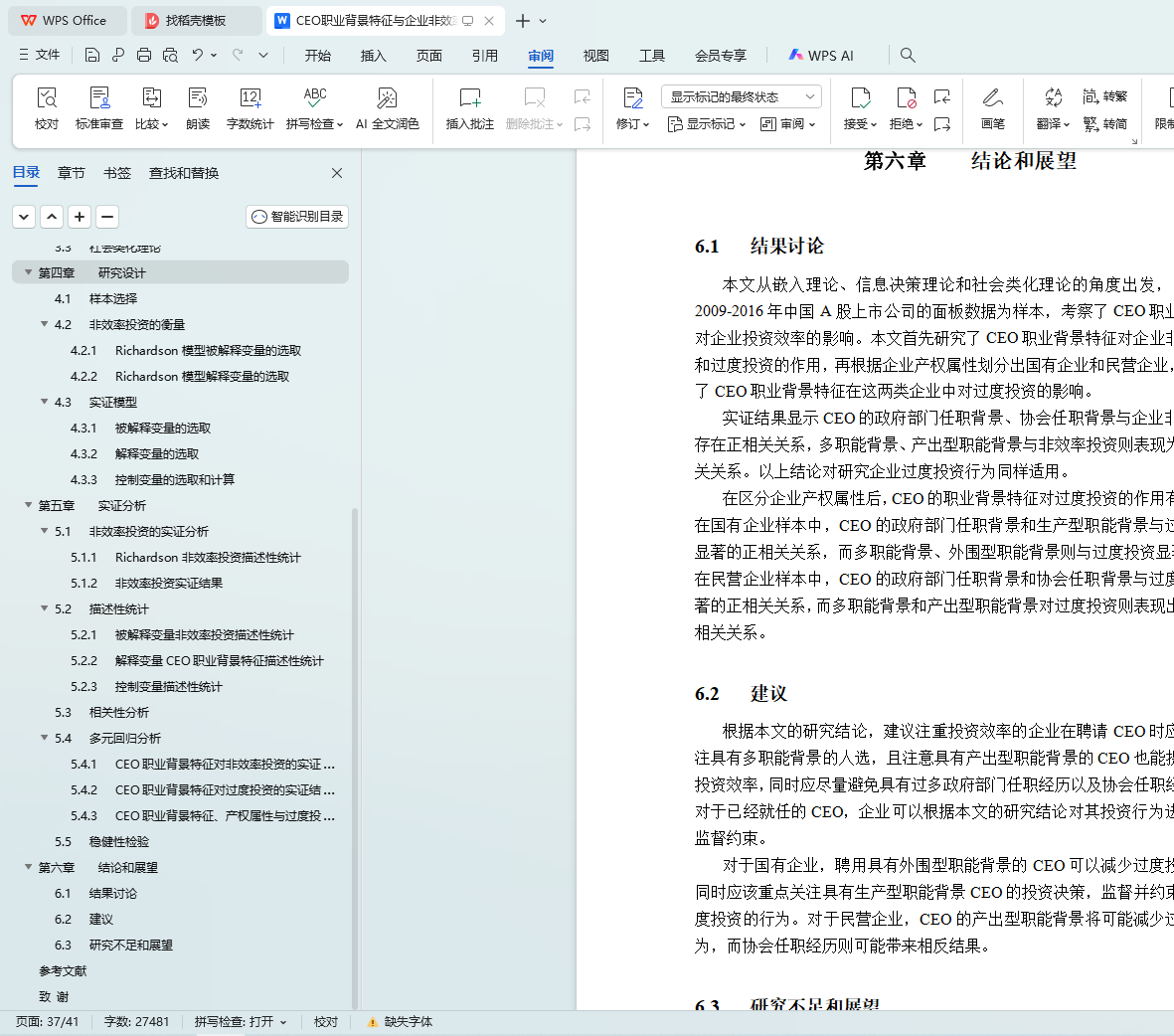Collapse 第六章 结论和展望 tree node
Viewport: 1174px width, 1036px height.
click(29, 867)
